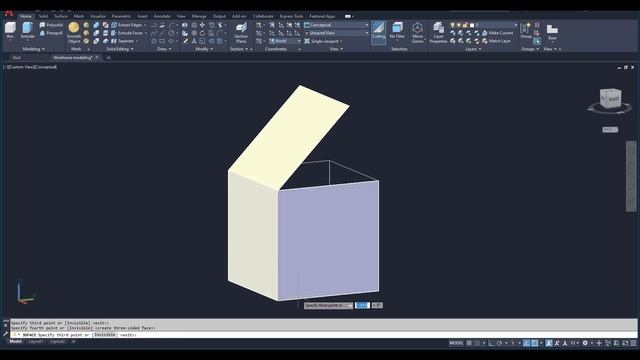Open the status bar customization menu
The height and width of the screenshot is (360, 640).
(x=633, y=343)
